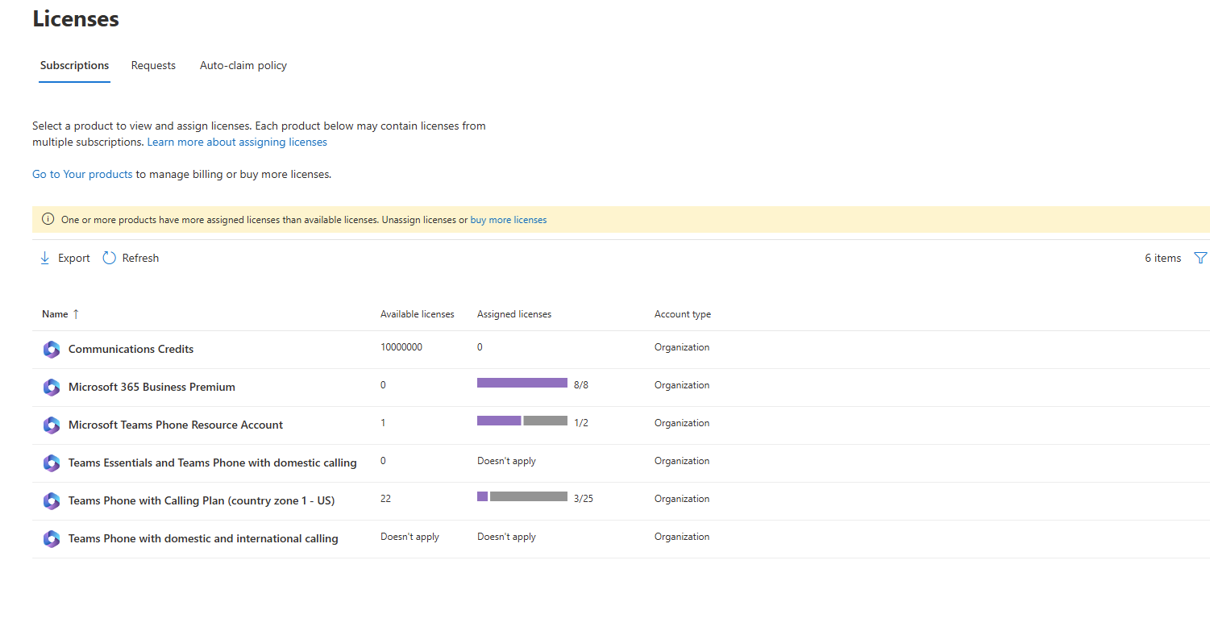The width and height of the screenshot is (1210, 627).
Task: Open the Requests tab
Action: click(x=153, y=65)
